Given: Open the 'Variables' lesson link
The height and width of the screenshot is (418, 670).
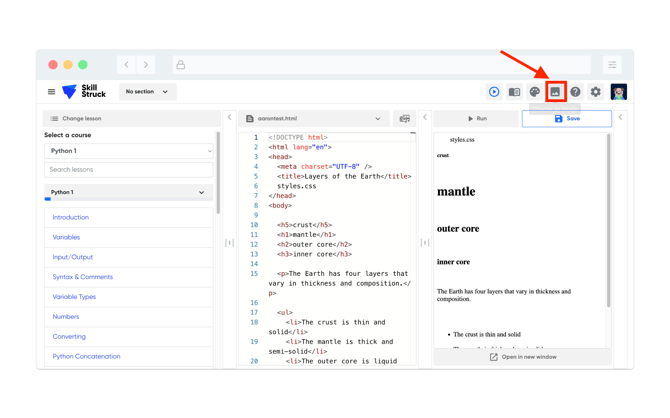Looking at the screenshot, I should [x=66, y=237].
